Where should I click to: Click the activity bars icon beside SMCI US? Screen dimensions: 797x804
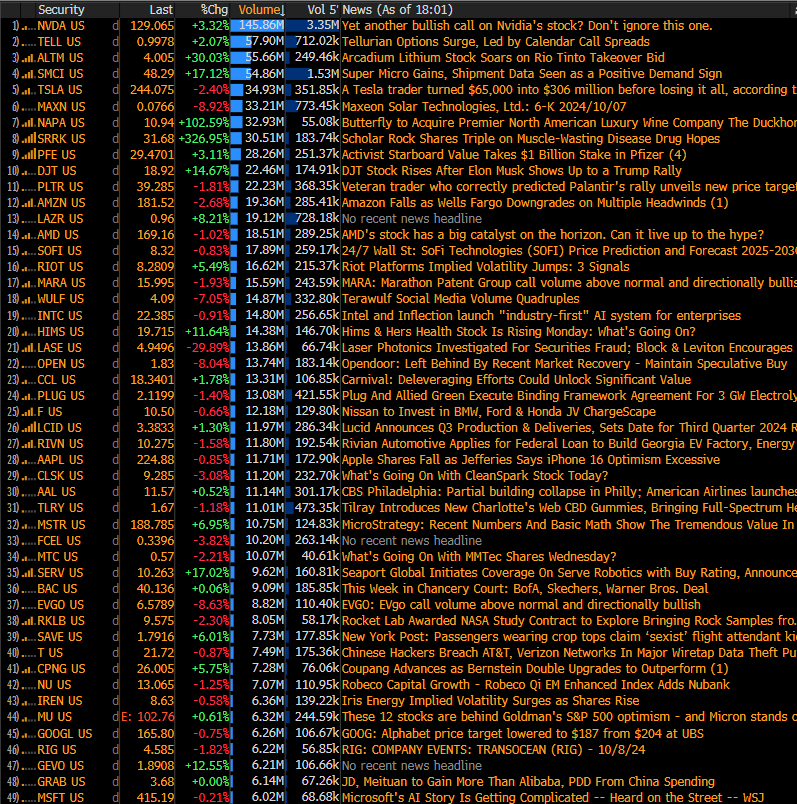[28, 74]
